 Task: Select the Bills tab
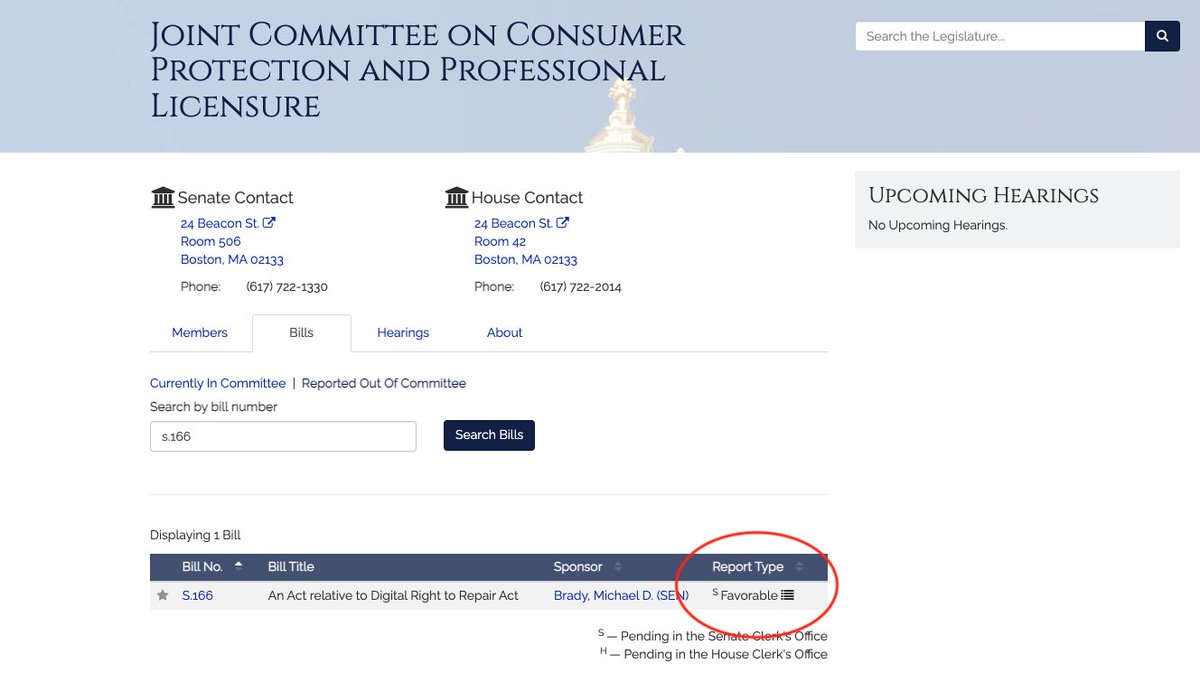(x=301, y=333)
